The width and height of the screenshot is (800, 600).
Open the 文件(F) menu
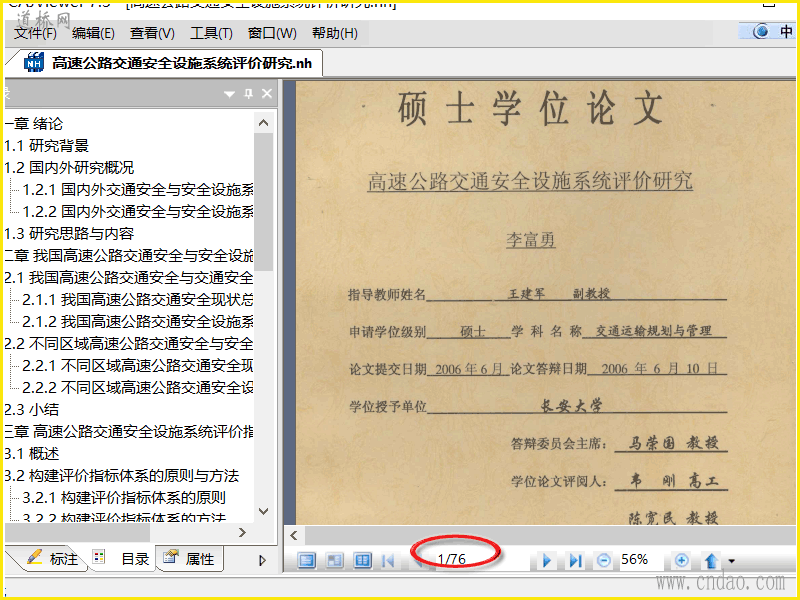coord(35,33)
